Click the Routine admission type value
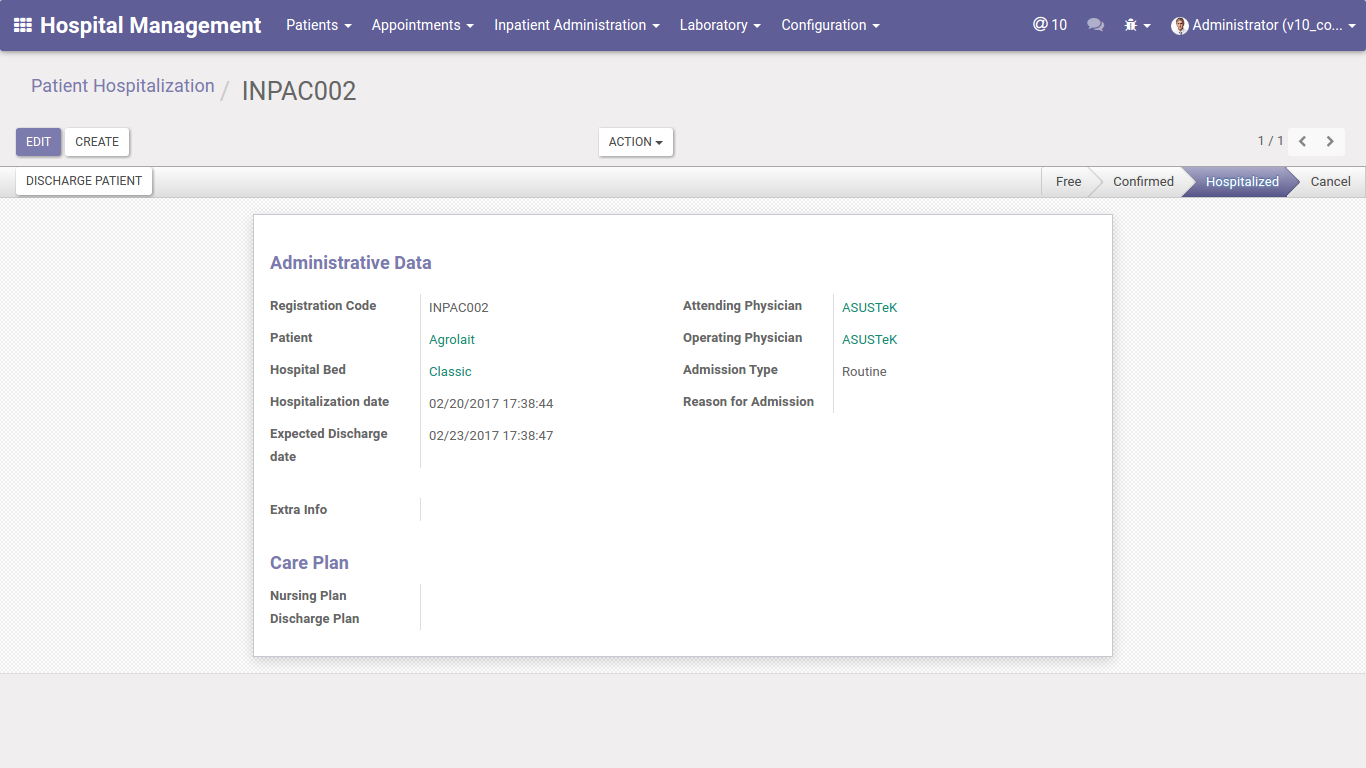 point(864,372)
